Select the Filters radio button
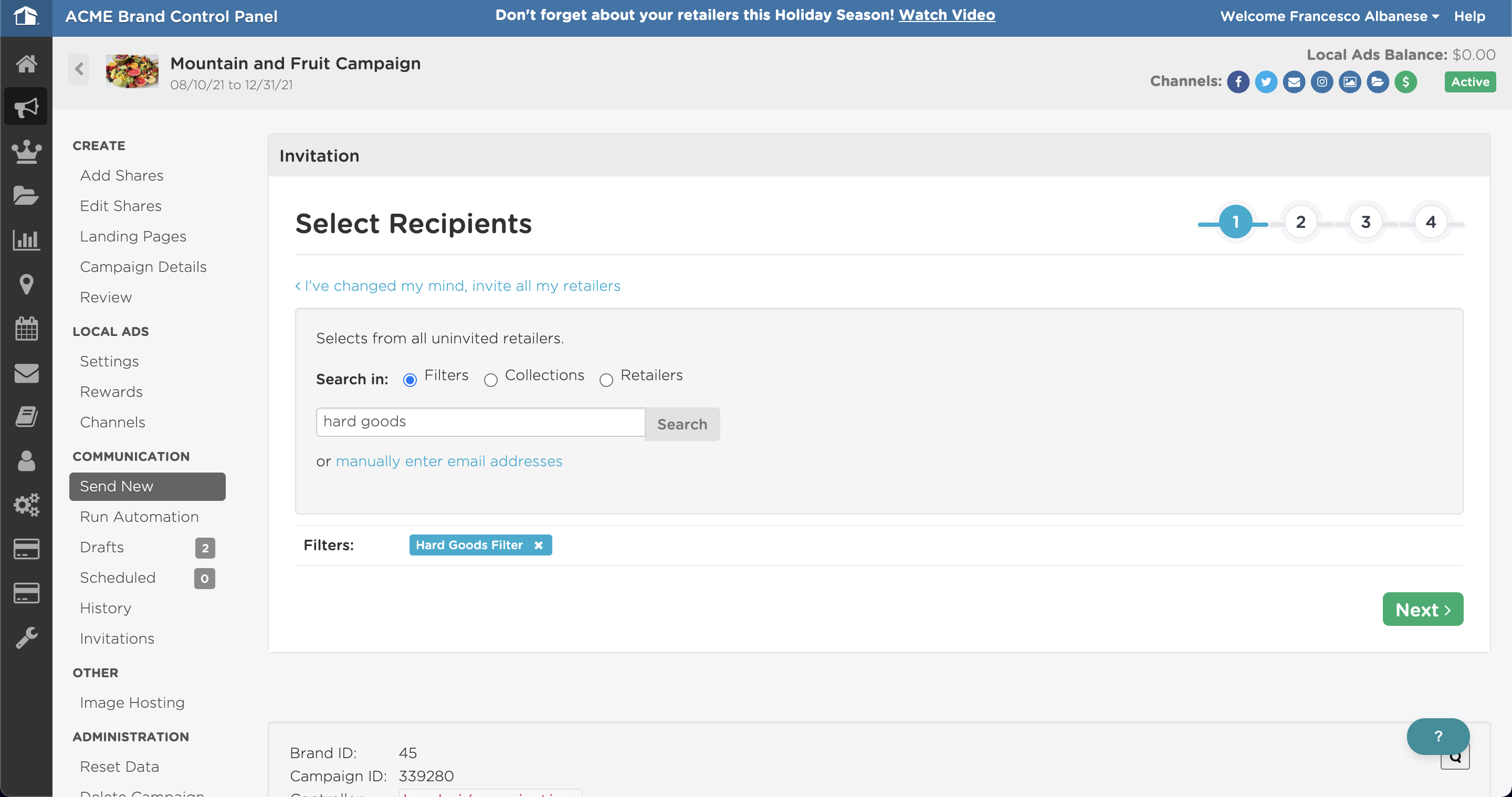The width and height of the screenshot is (1512, 797). (x=410, y=380)
